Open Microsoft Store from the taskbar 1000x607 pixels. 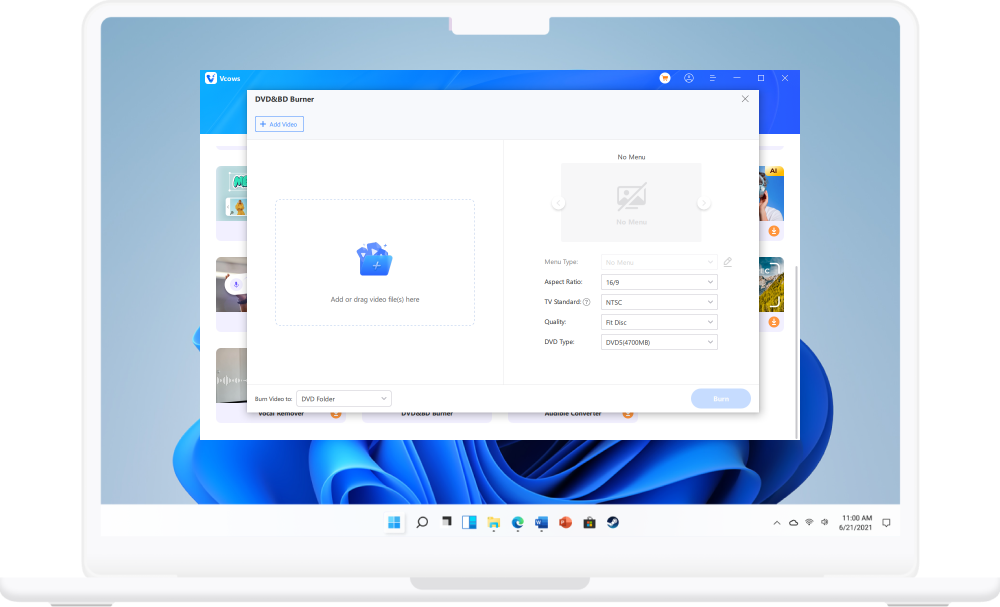coord(589,522)
